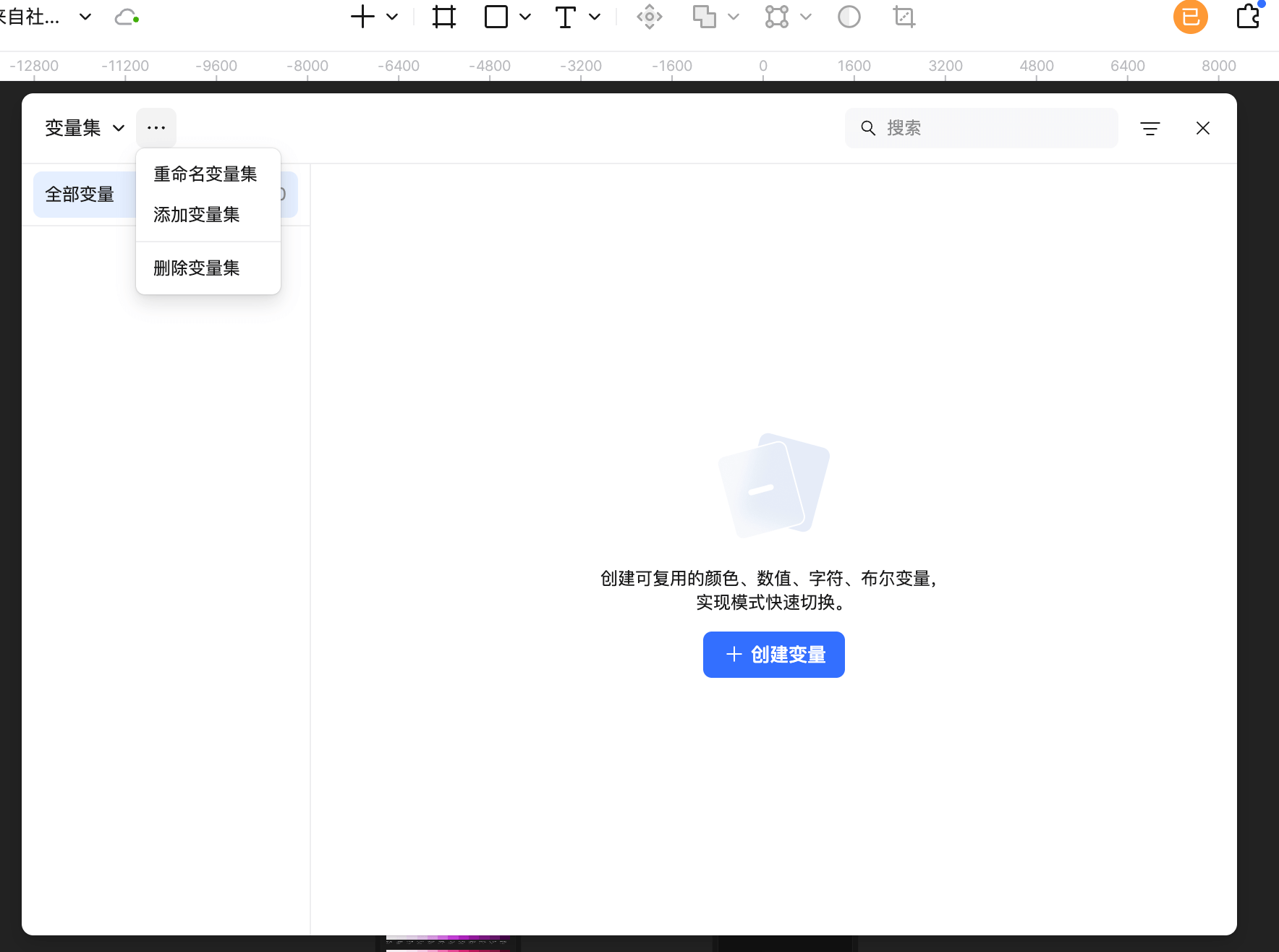Click the 创建变量 button
Image resolution: width=1279 pixels, height=952 pixels.
(773, 654)
